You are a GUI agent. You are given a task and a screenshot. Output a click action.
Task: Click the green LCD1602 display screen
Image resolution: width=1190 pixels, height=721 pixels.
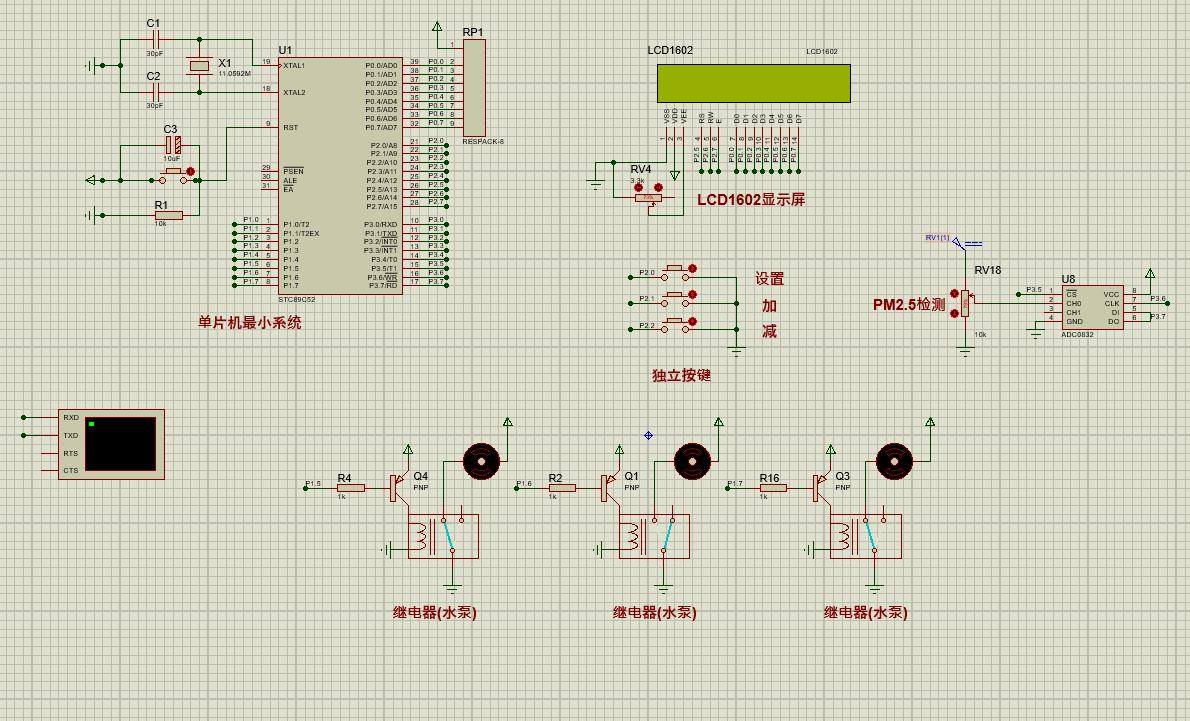pos(754,83)
